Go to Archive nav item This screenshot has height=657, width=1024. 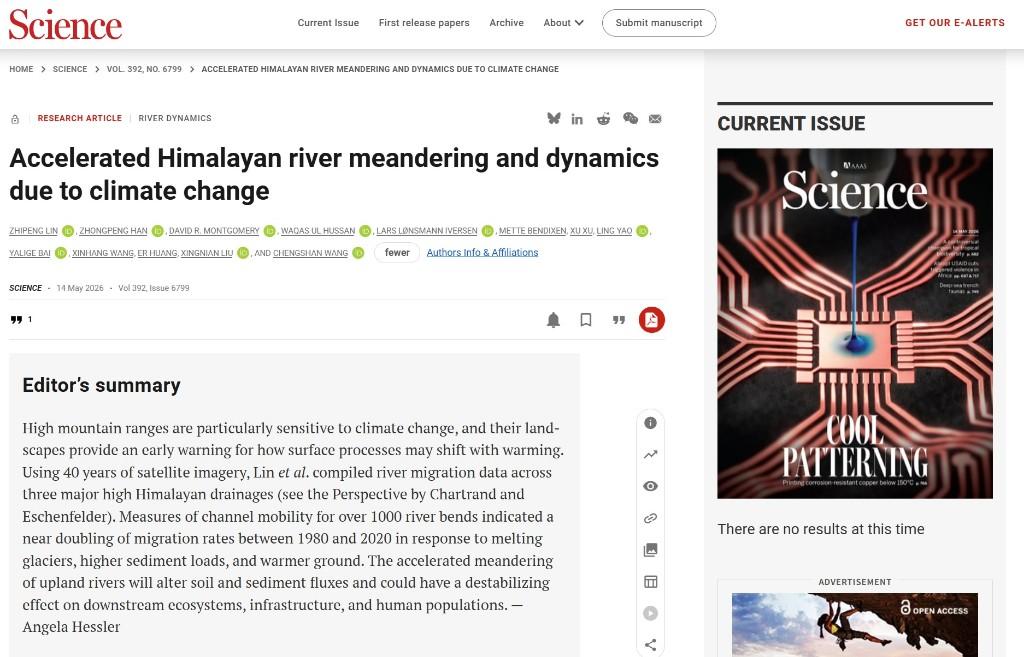point(507,23)
